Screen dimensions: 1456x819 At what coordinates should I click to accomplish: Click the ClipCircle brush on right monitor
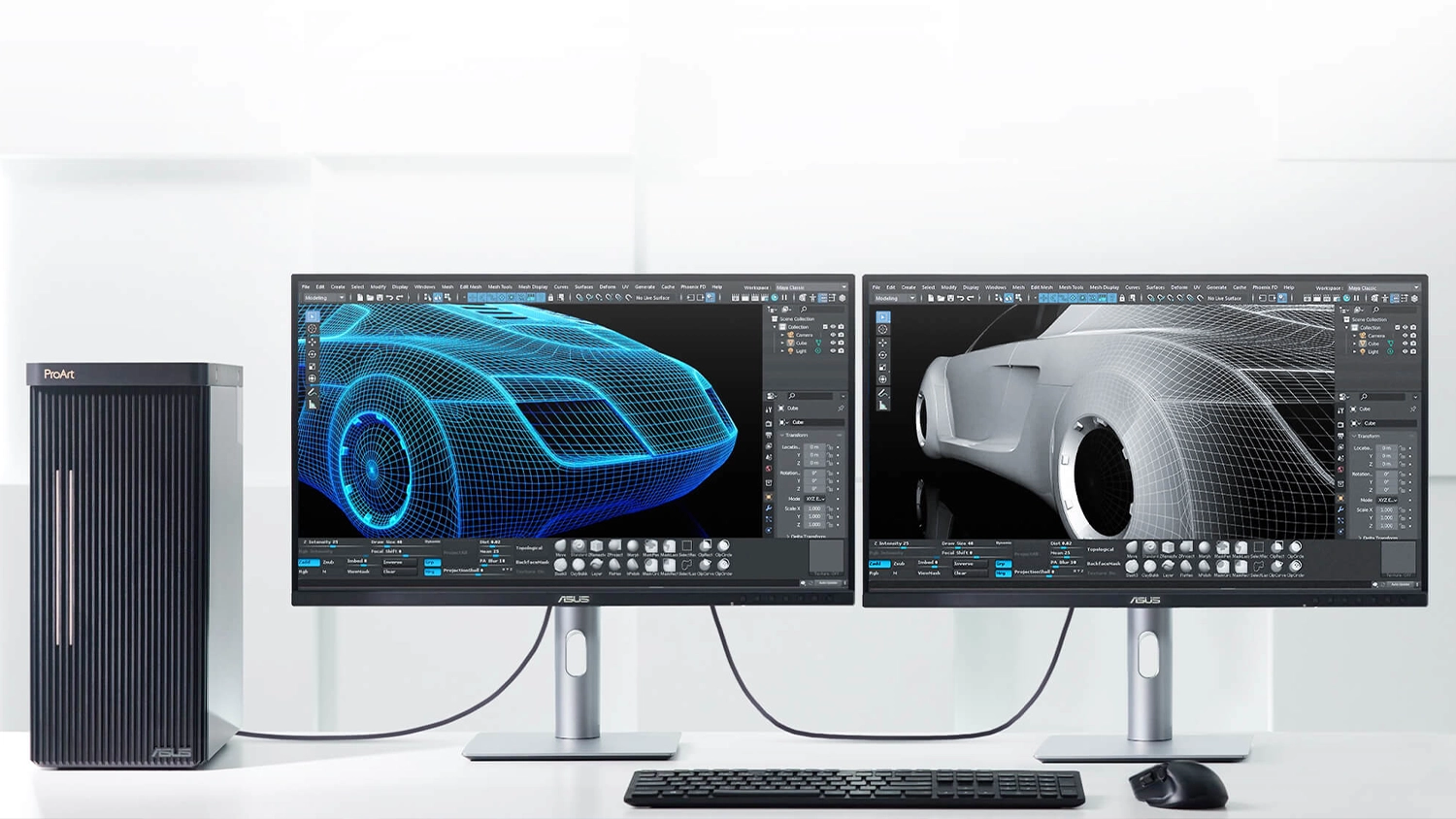1296,547
